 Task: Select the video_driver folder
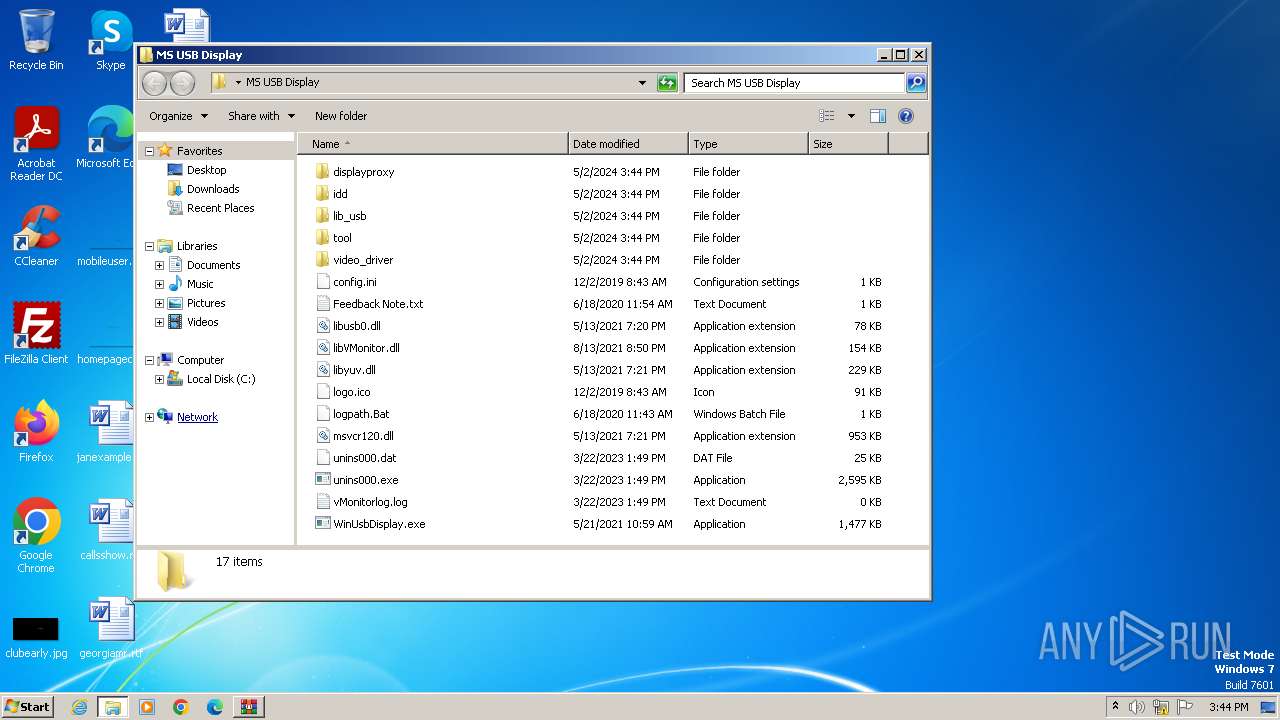(x=362, y=260)
